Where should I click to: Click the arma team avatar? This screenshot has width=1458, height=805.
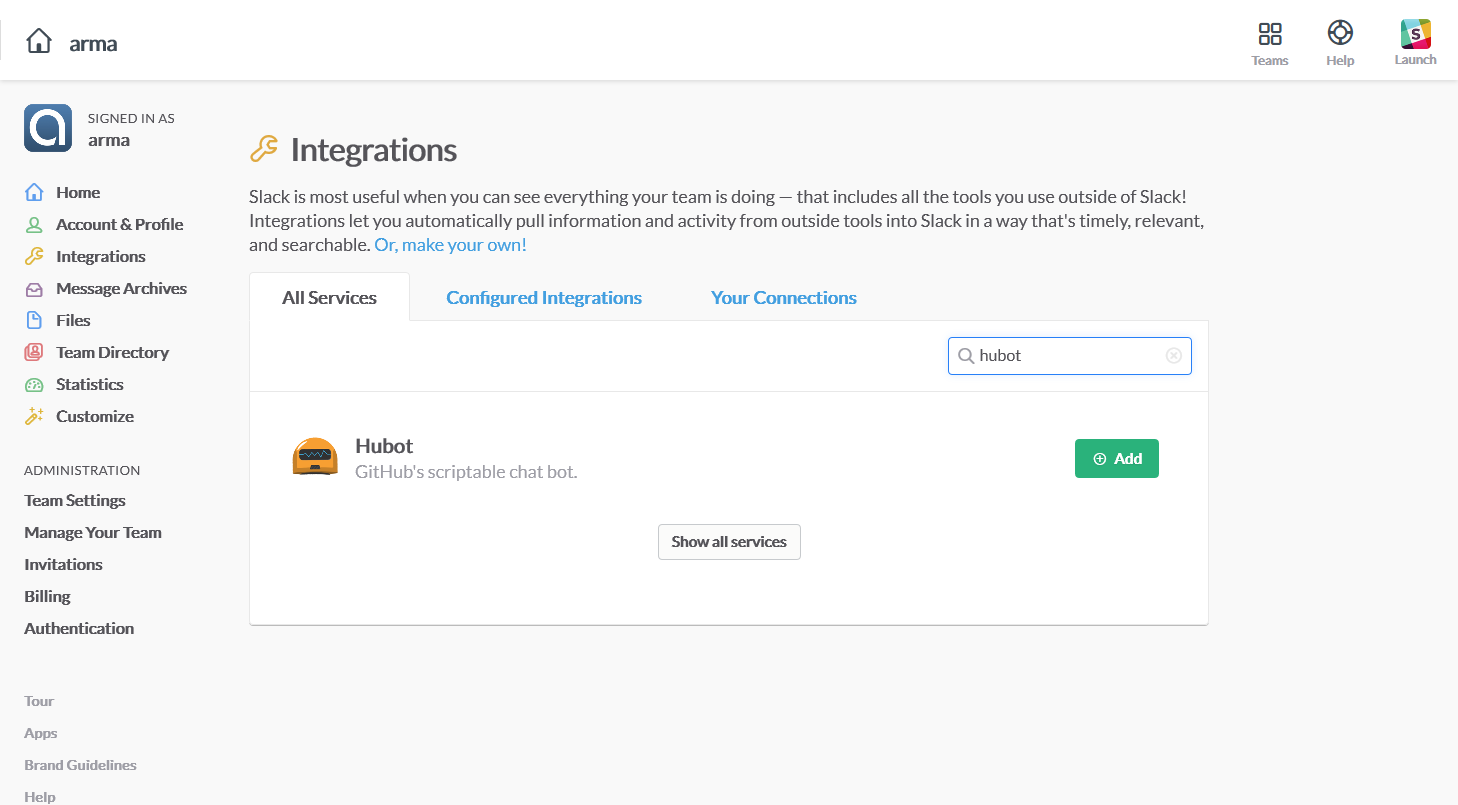click(48, 128)
